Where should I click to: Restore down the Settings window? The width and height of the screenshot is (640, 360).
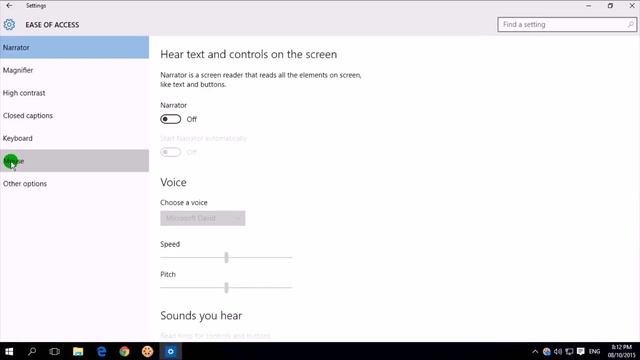tap(610, 6)
